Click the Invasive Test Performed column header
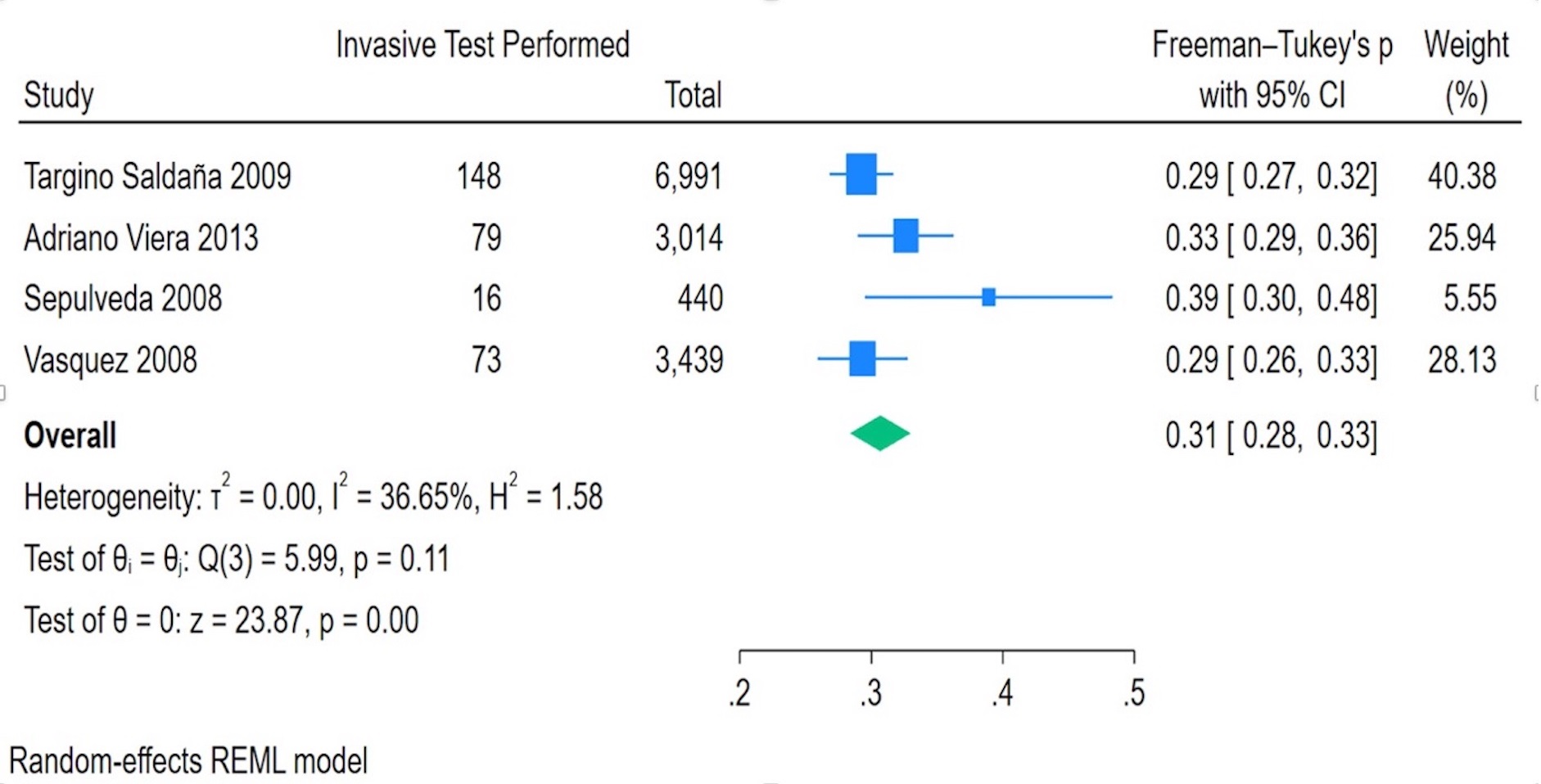 click(482, 45)
